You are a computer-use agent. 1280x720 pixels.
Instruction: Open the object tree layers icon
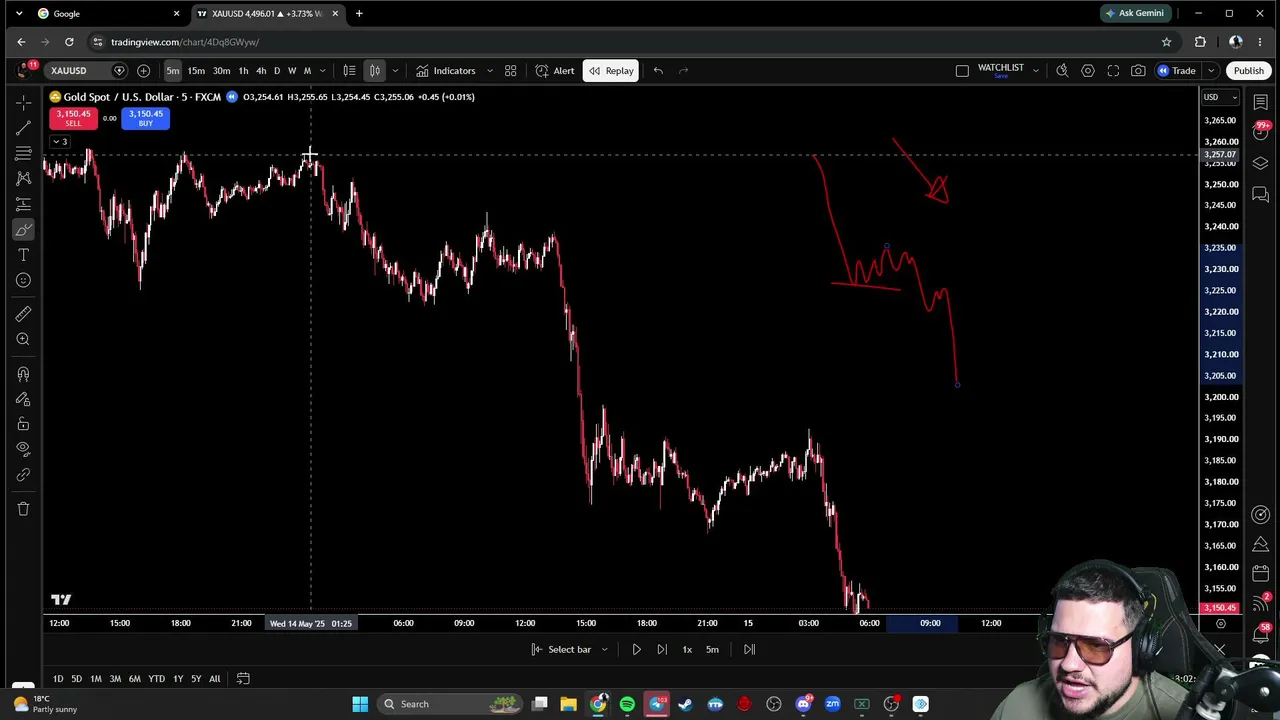(x=1260, y=163)
